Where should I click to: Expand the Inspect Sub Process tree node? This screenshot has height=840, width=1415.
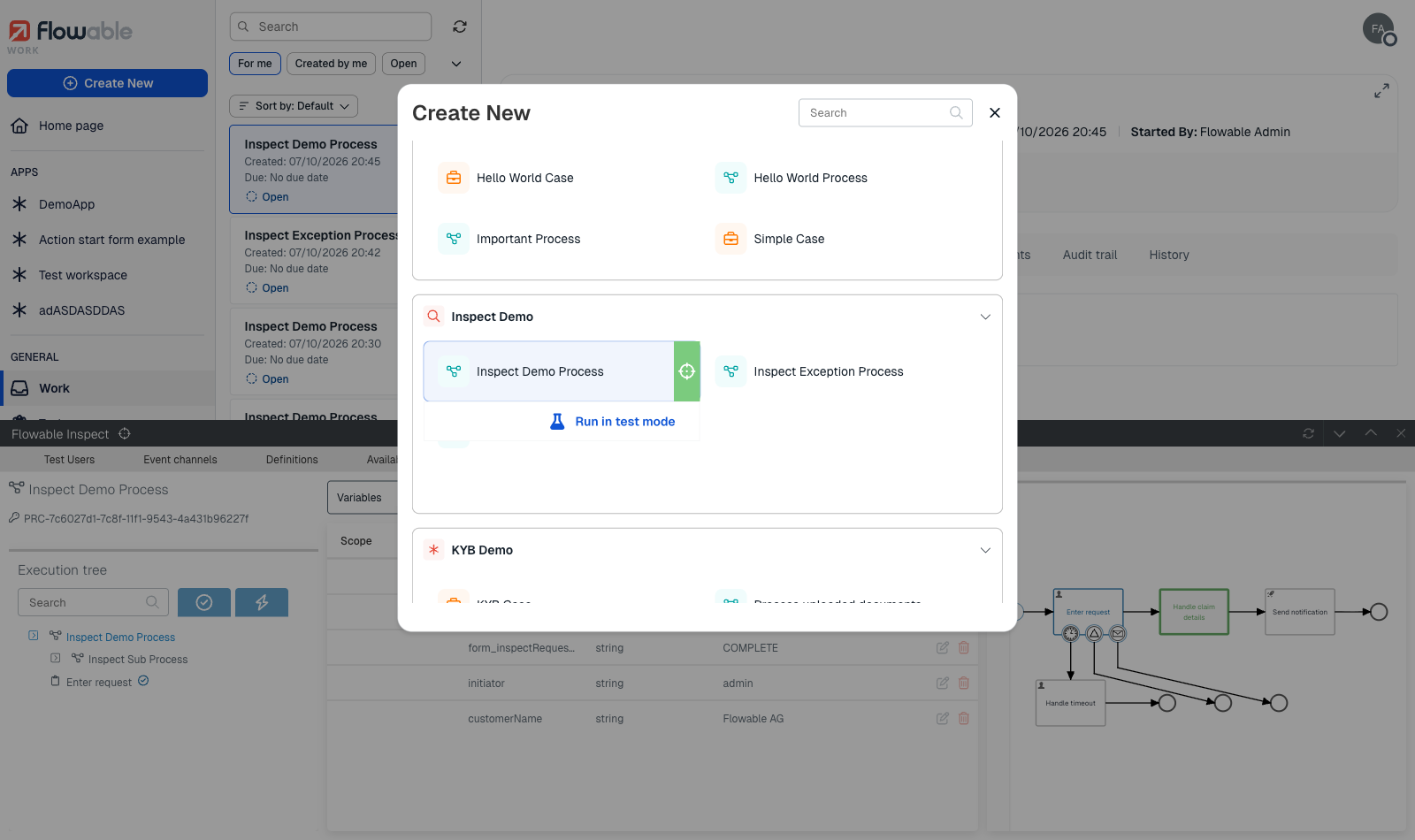(x=55, y=658)
